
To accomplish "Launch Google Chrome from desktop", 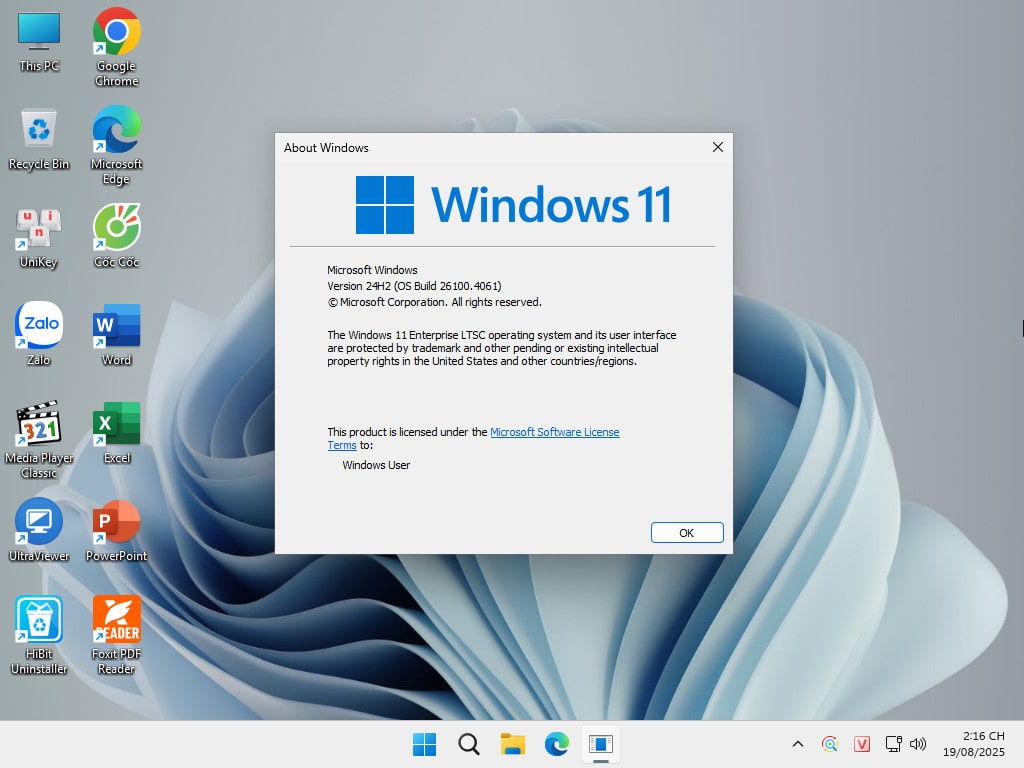I will 116,47.
